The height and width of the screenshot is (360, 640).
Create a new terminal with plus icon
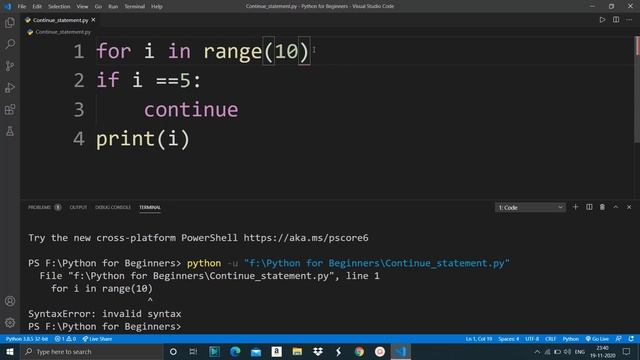(576, 207)
